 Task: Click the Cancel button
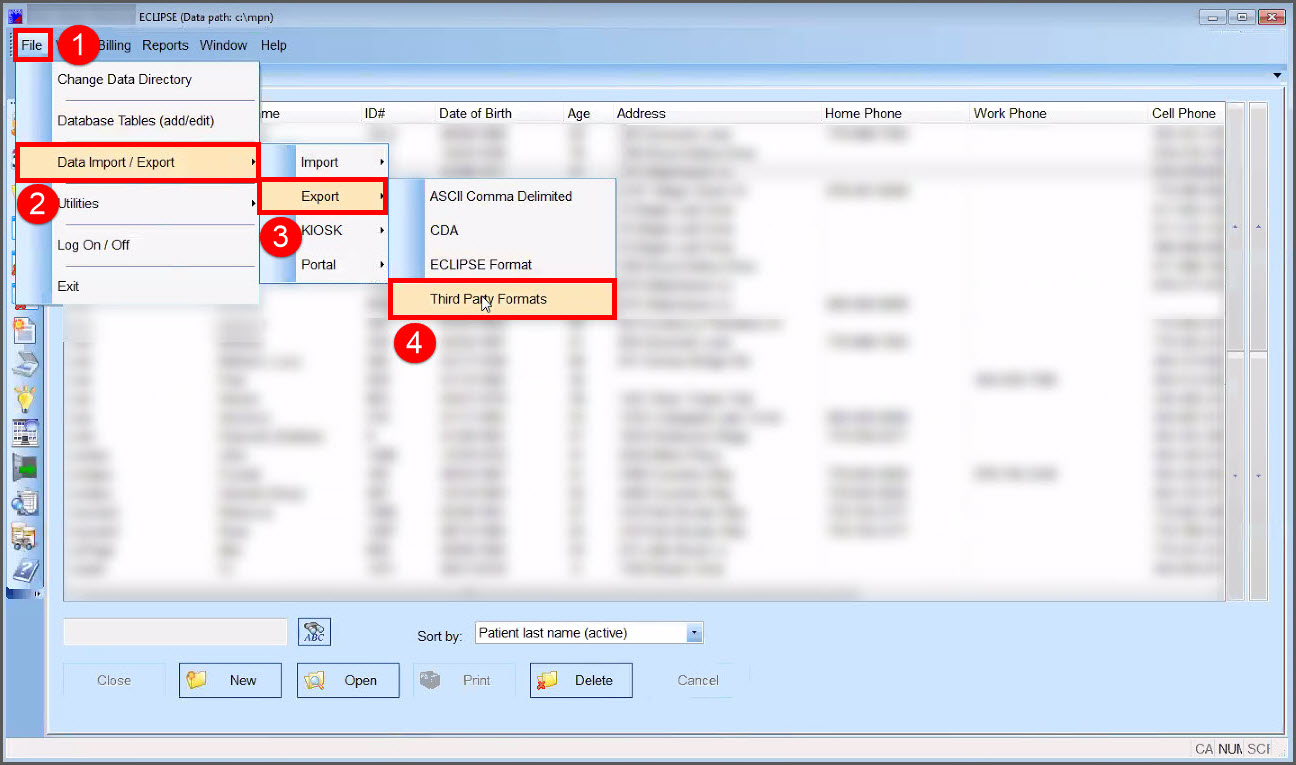(698, 680)
